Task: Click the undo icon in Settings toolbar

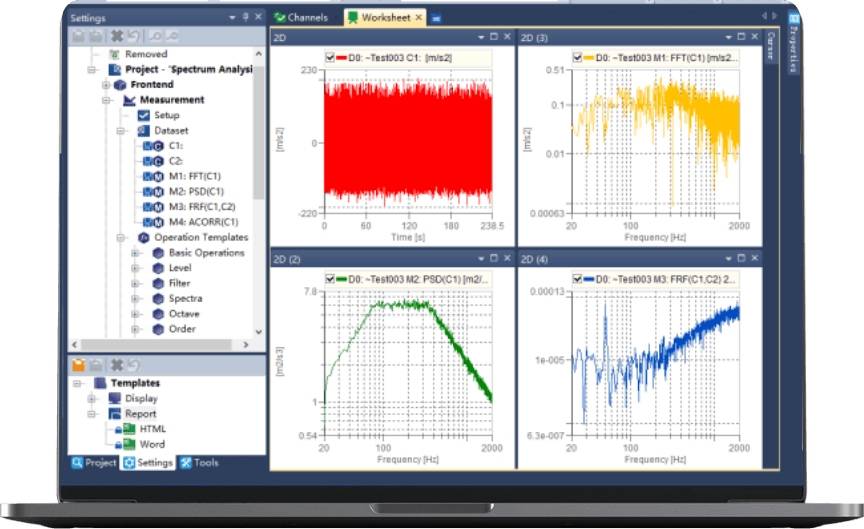Action: [x=133, y=36]
